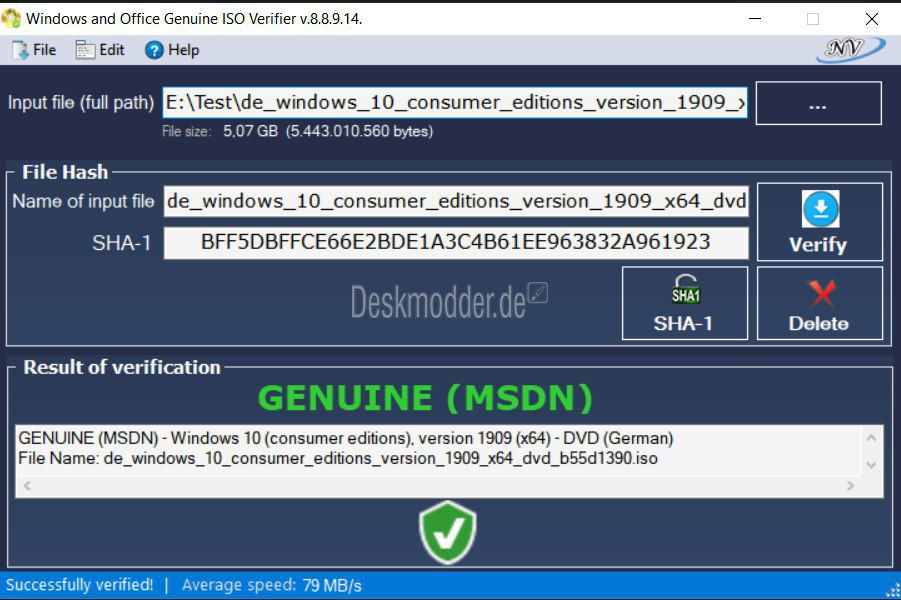This screenshot has width=901, height=600.
Task: Click the application icon in the title bar
Action: (x=11, y=18)
